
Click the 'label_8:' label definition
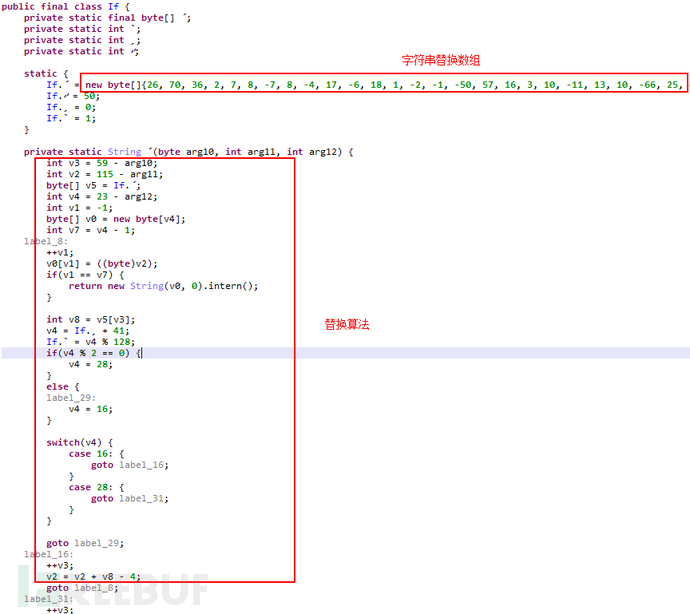point(46,242)
